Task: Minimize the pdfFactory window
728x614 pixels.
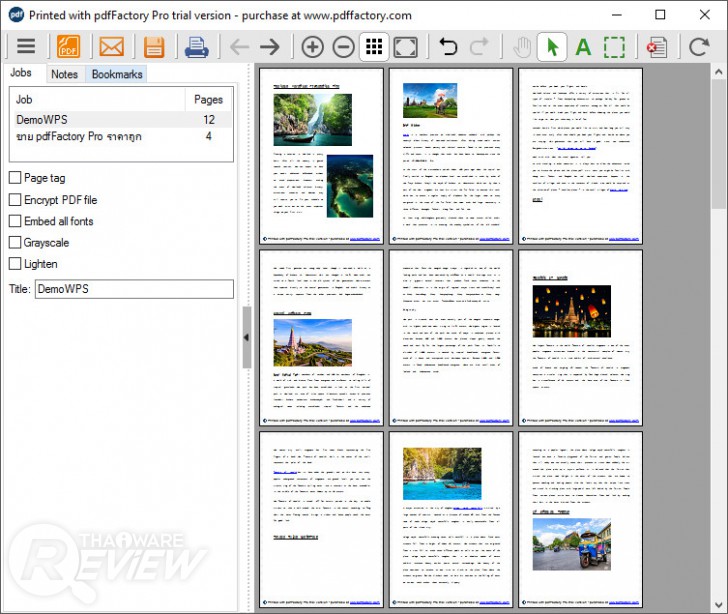Action: tap(617, 15)
